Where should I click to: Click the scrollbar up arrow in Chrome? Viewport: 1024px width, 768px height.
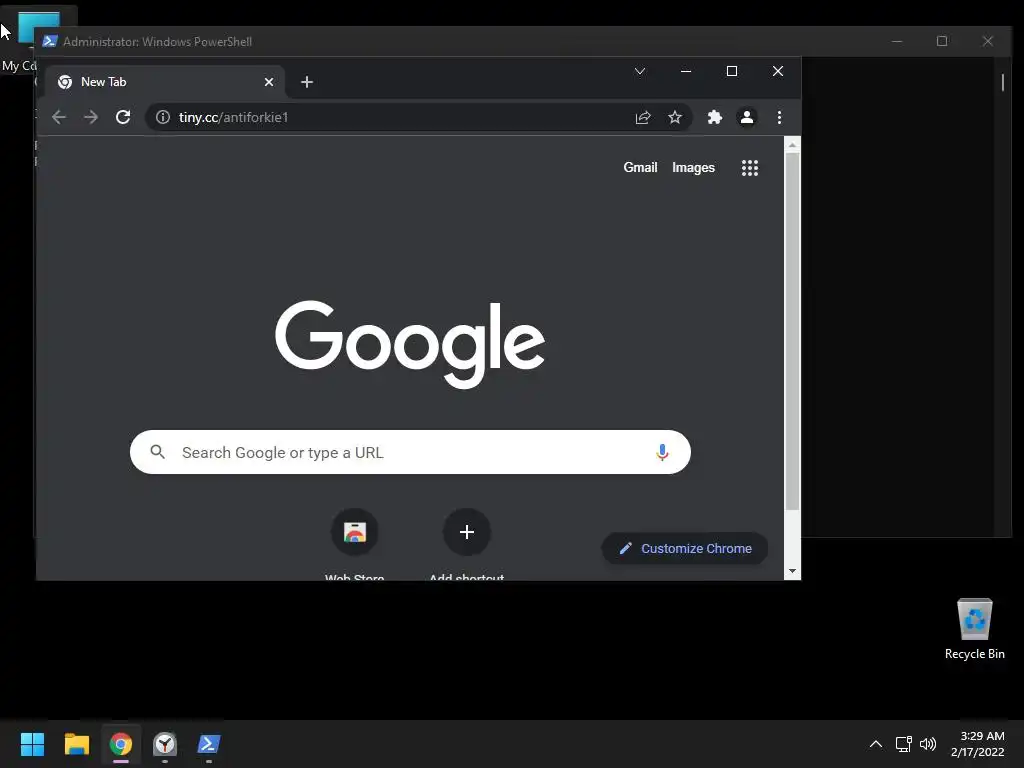(x=792, y=145)
